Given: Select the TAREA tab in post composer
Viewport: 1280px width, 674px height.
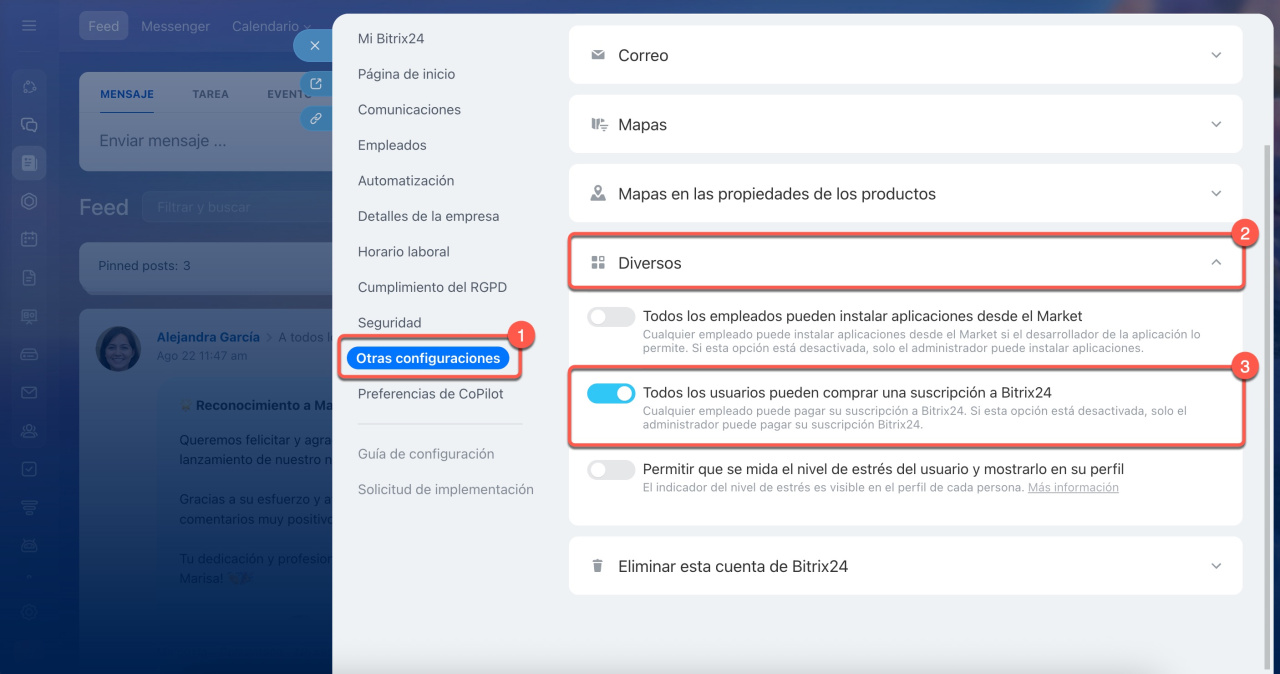Looking at the screenshot, I should (x=210, y=94).
